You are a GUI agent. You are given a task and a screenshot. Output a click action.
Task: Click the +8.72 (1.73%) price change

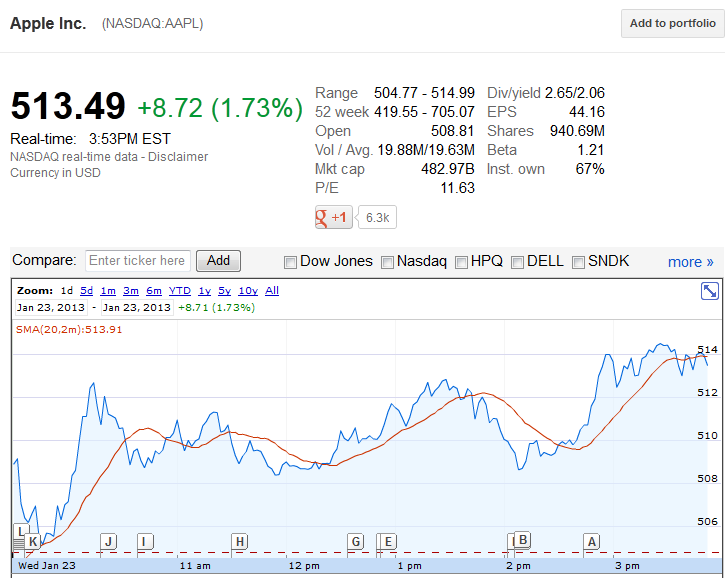tap(220, 108)
